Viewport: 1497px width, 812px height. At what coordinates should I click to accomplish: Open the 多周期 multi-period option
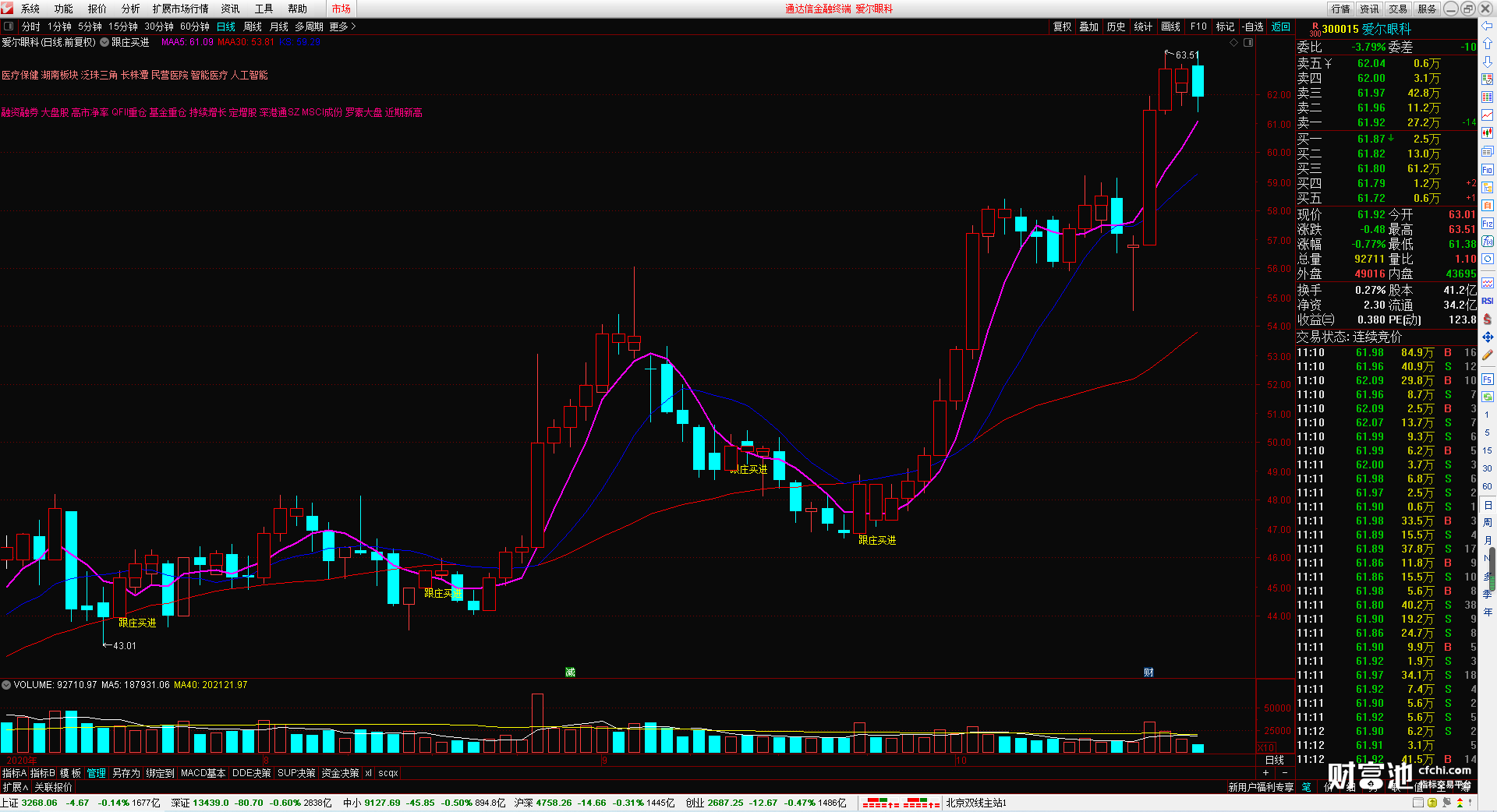309,26
